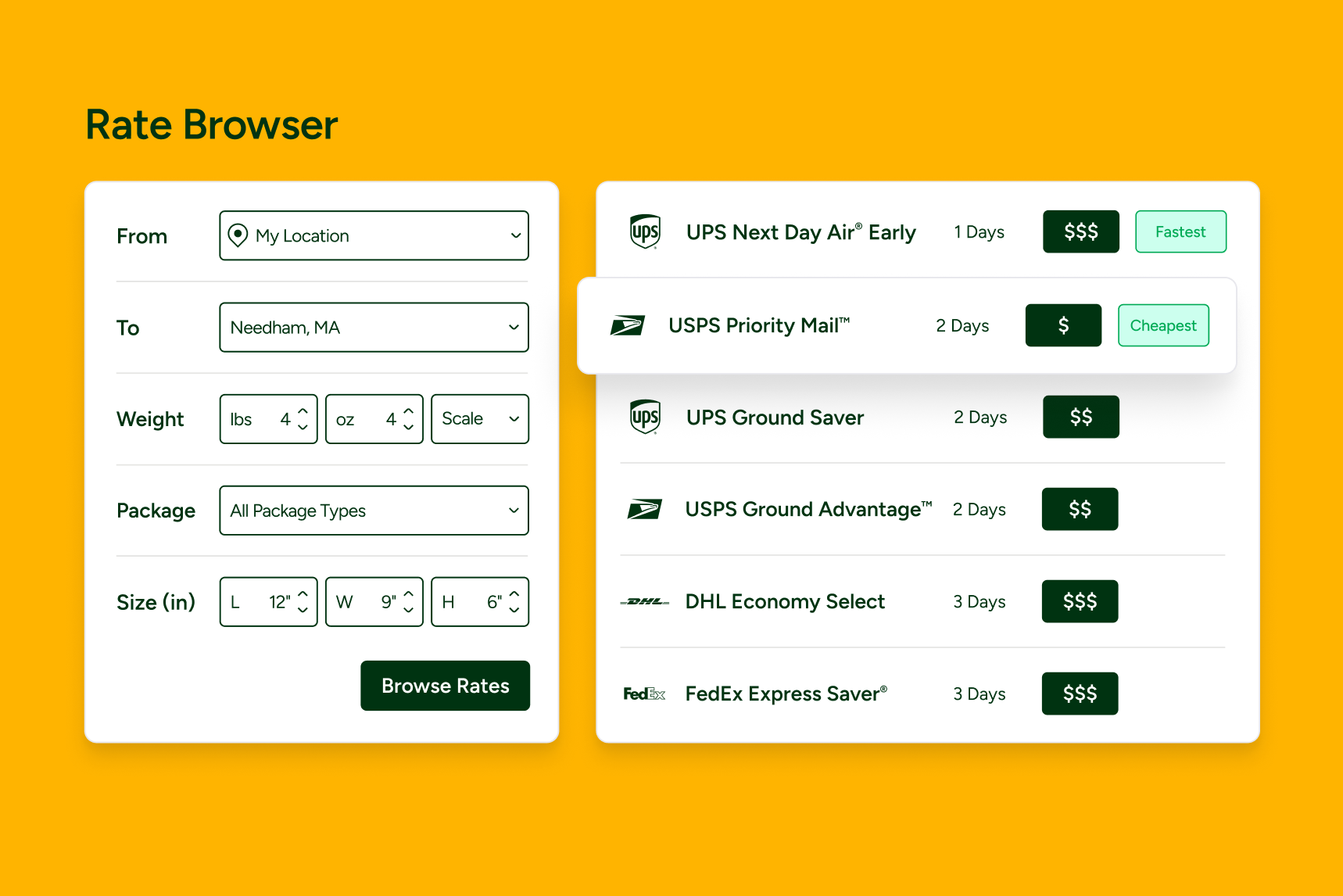
Task: Click the UPS logo next to Ground Saver
Action: point(645,418)
